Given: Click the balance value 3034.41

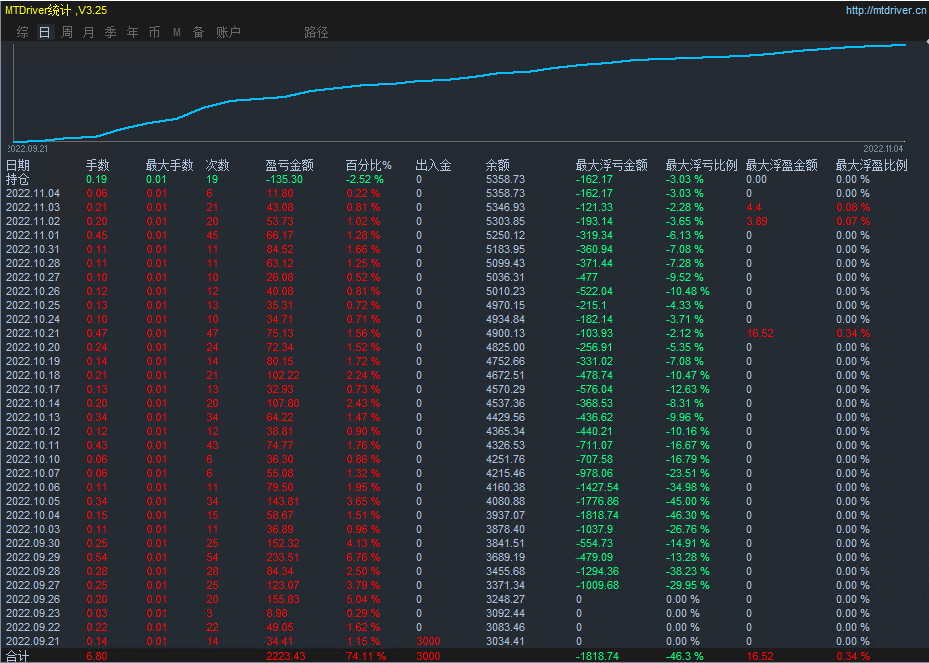Looking at the screenshot, I should point(505,641).
